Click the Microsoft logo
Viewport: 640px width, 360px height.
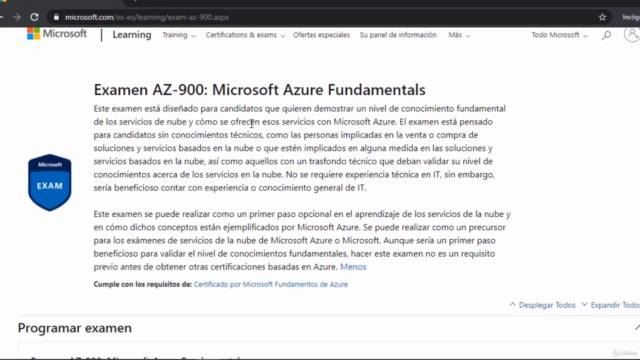[57, 34]
